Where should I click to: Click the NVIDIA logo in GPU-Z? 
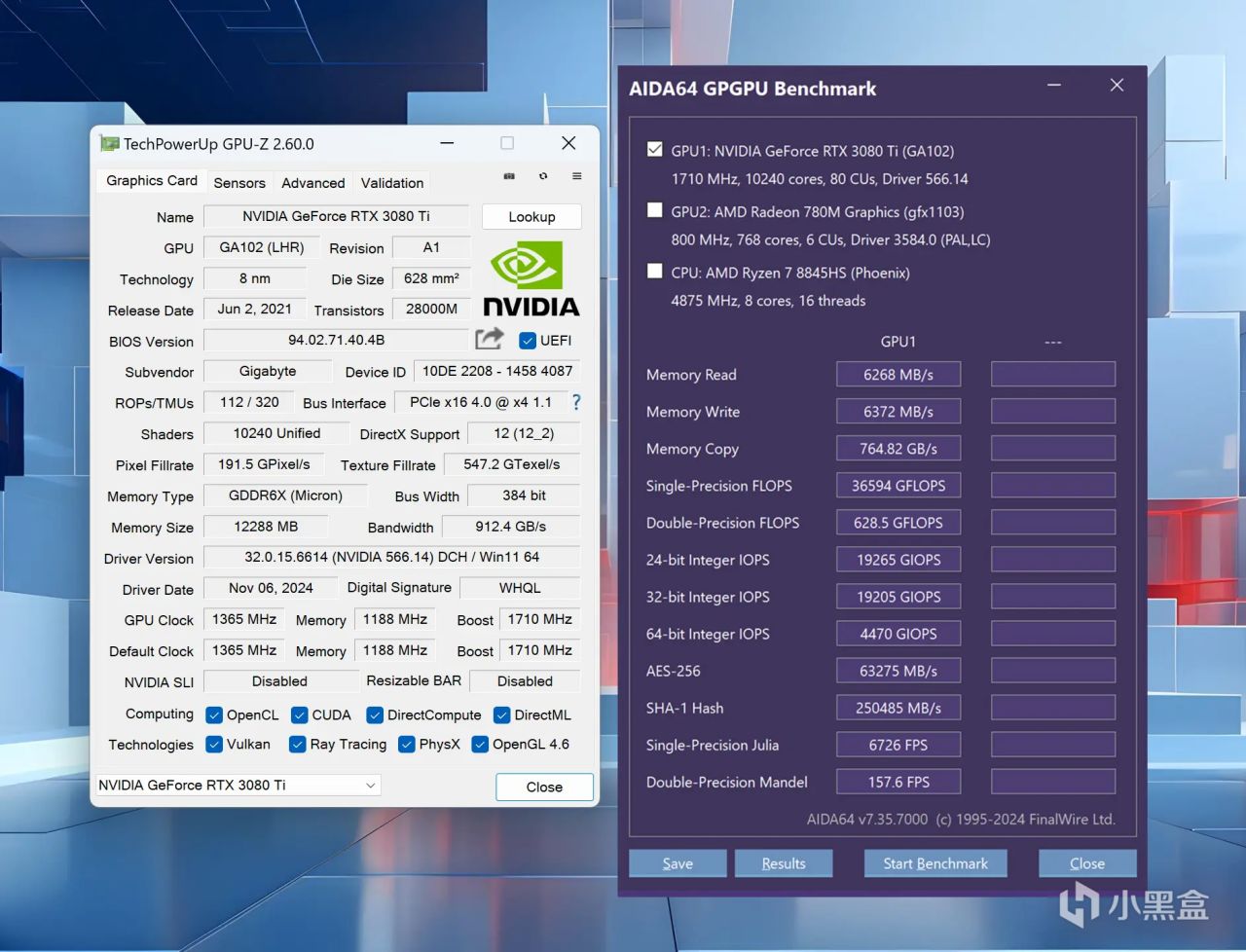(531, 278)
